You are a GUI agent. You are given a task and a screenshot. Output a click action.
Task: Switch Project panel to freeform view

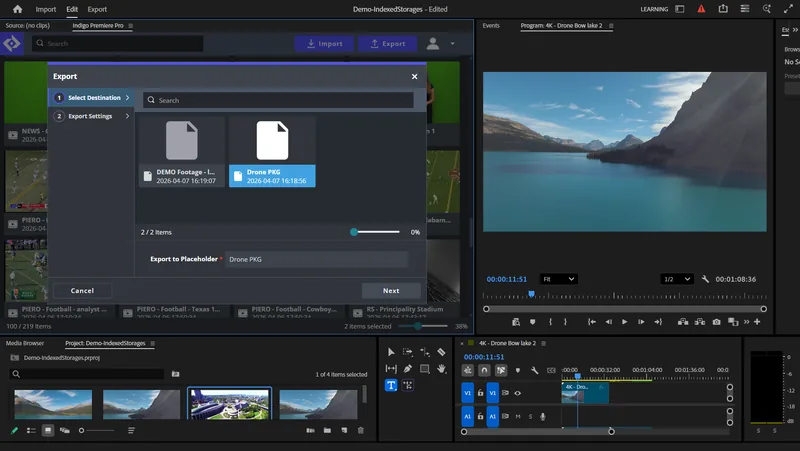(x=65, y=431)
